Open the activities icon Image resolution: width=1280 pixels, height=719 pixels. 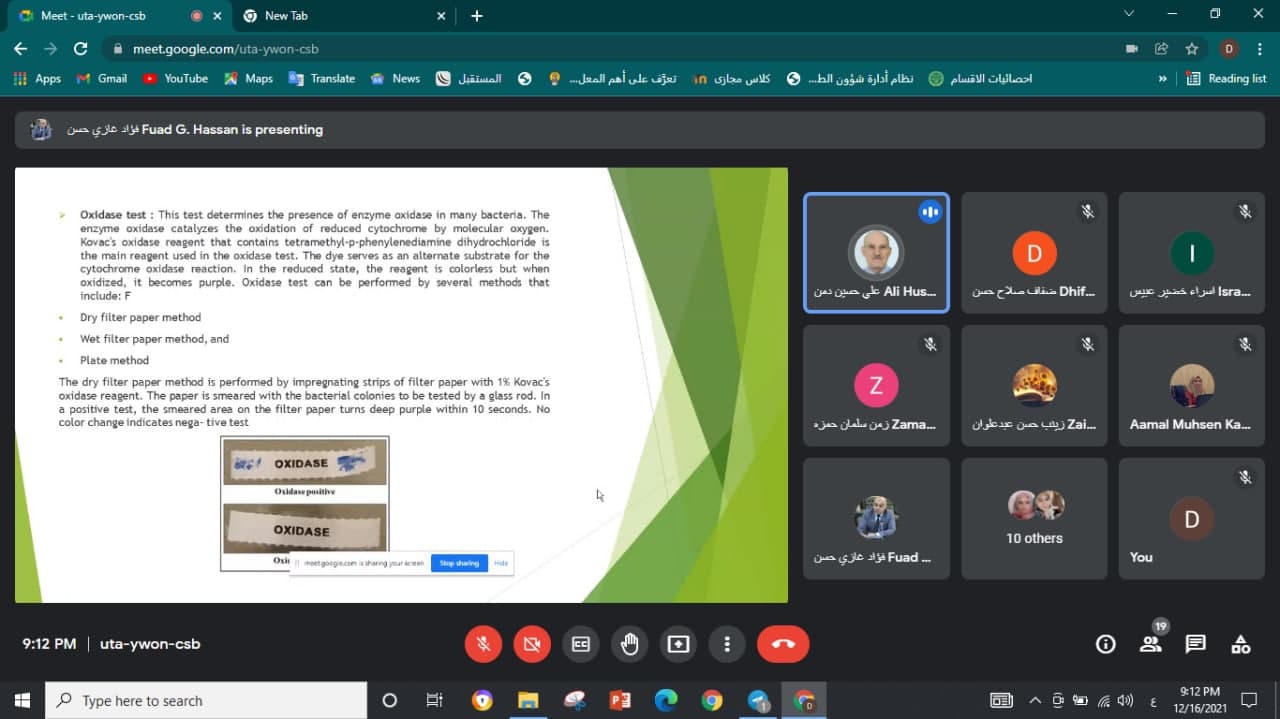pyautogui.click(x=1240, y=644)
